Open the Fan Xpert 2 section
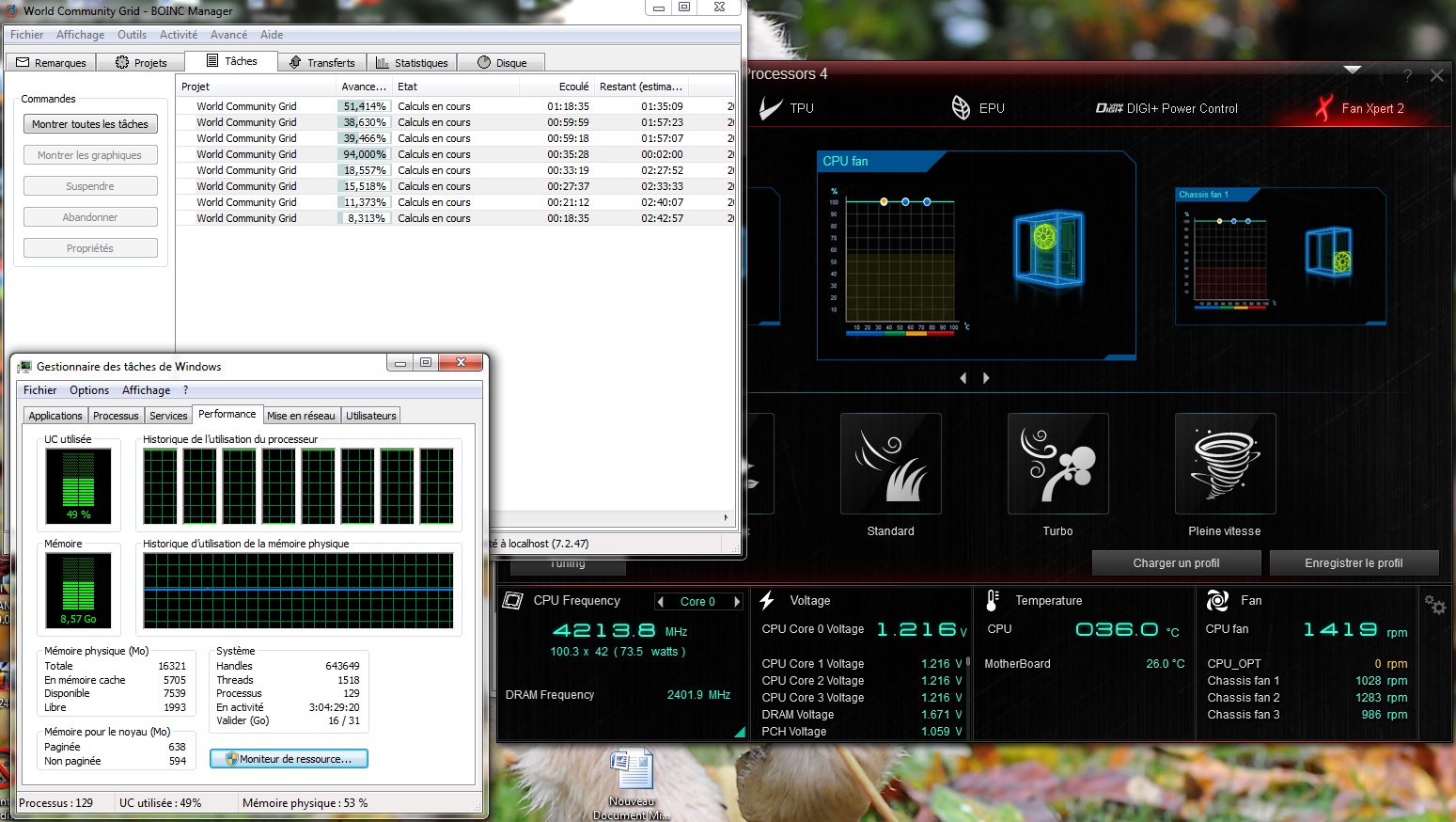 (x=1359, y=108)
